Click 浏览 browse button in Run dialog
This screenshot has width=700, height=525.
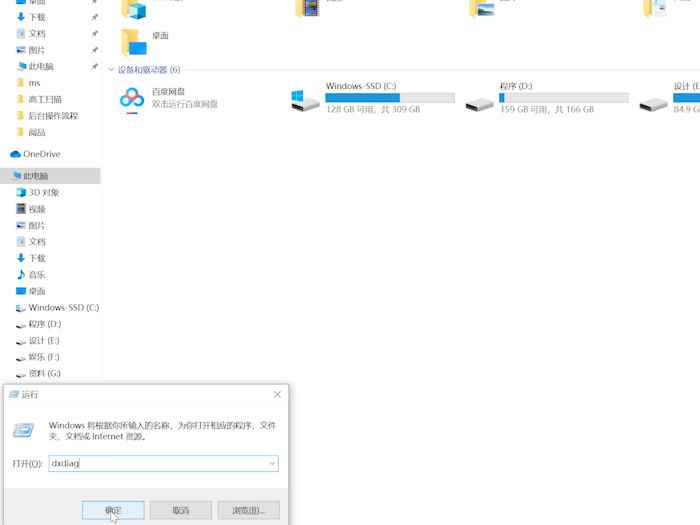point(248,510)
